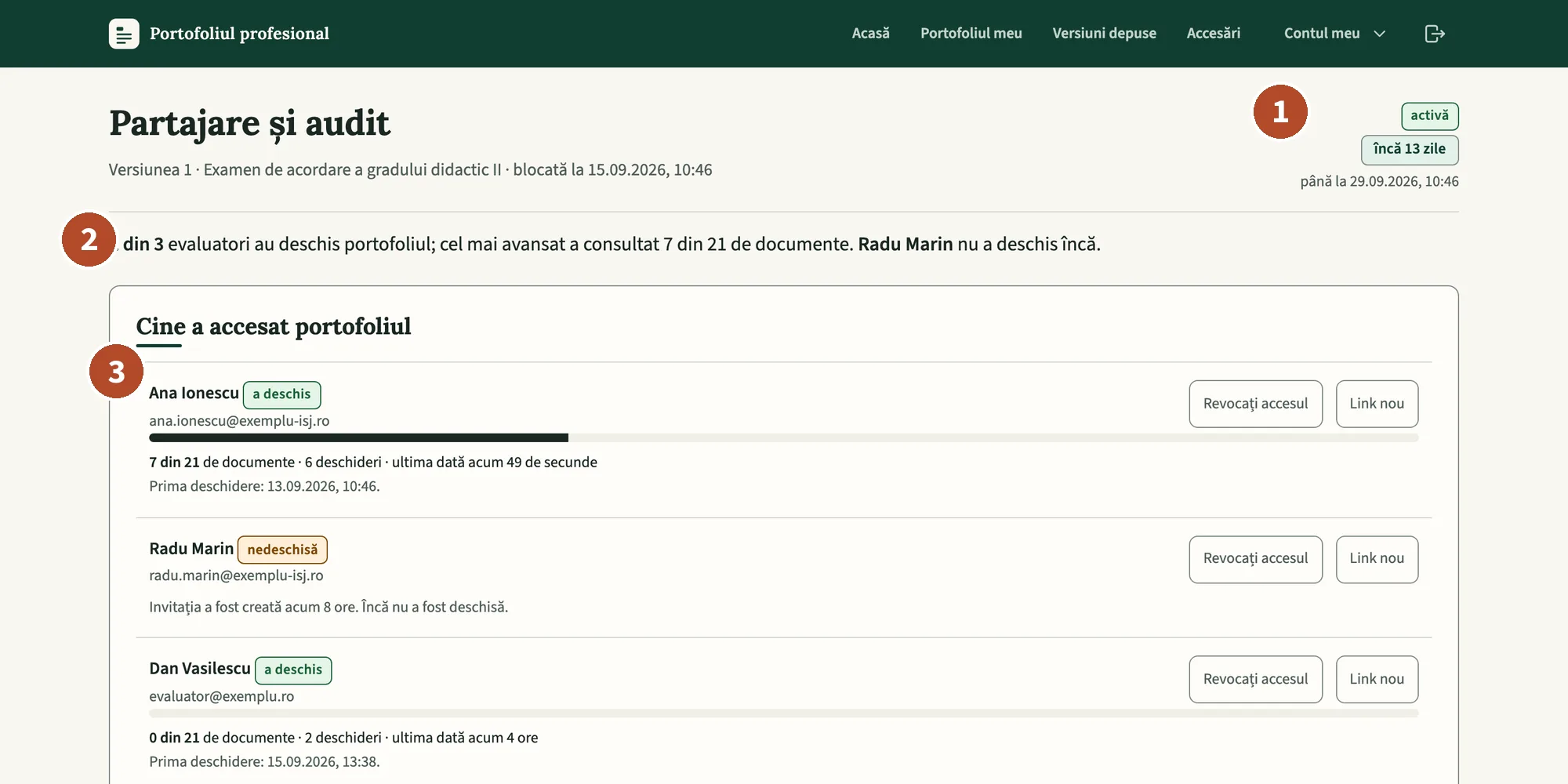This screenshot has width=1568, height=784.
Task: Click the name Ana Ionescu
Action: pyautogui.click(x=194, y=394)
